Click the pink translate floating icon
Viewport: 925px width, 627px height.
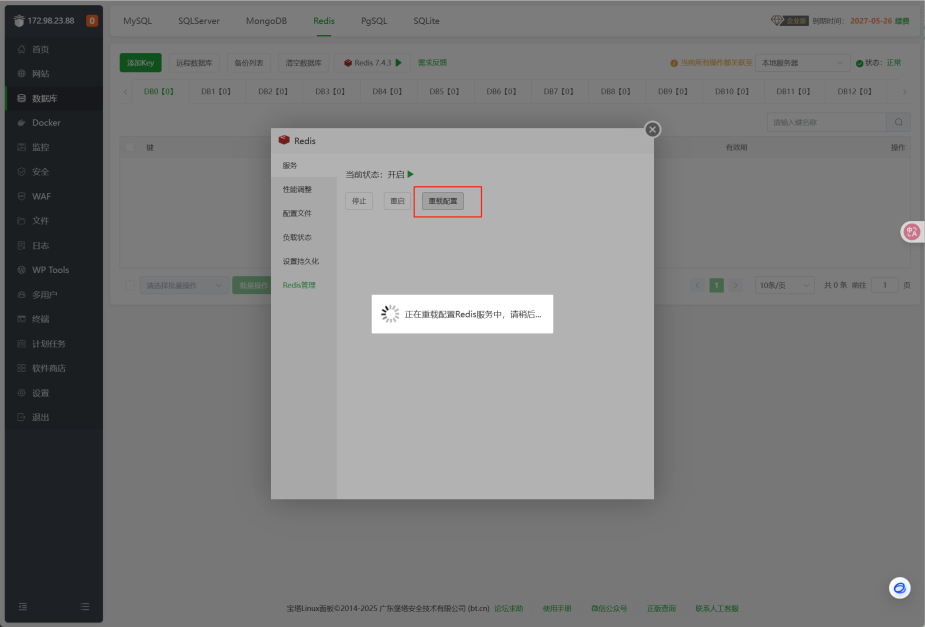pyautogui.click(x=912, y=232)
